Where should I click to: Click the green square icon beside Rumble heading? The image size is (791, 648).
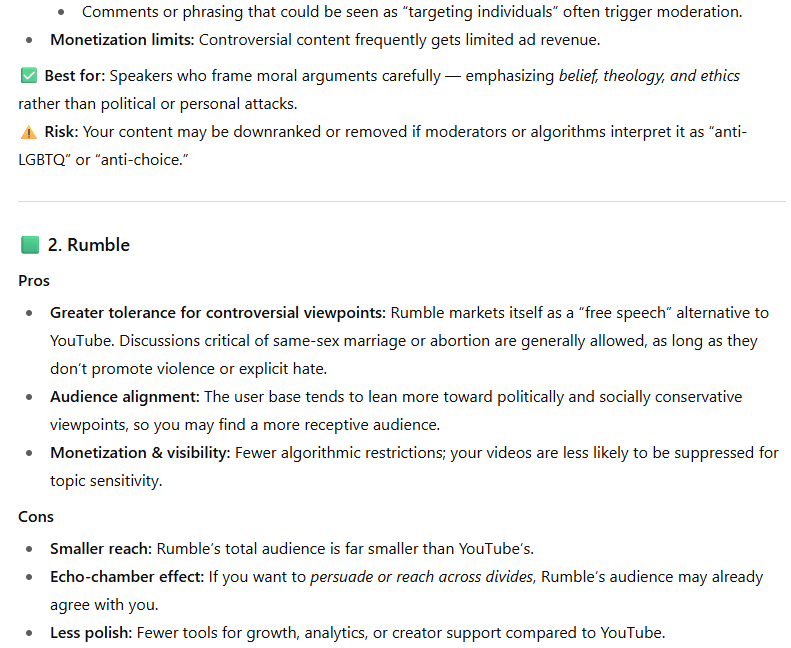point(30,245)
